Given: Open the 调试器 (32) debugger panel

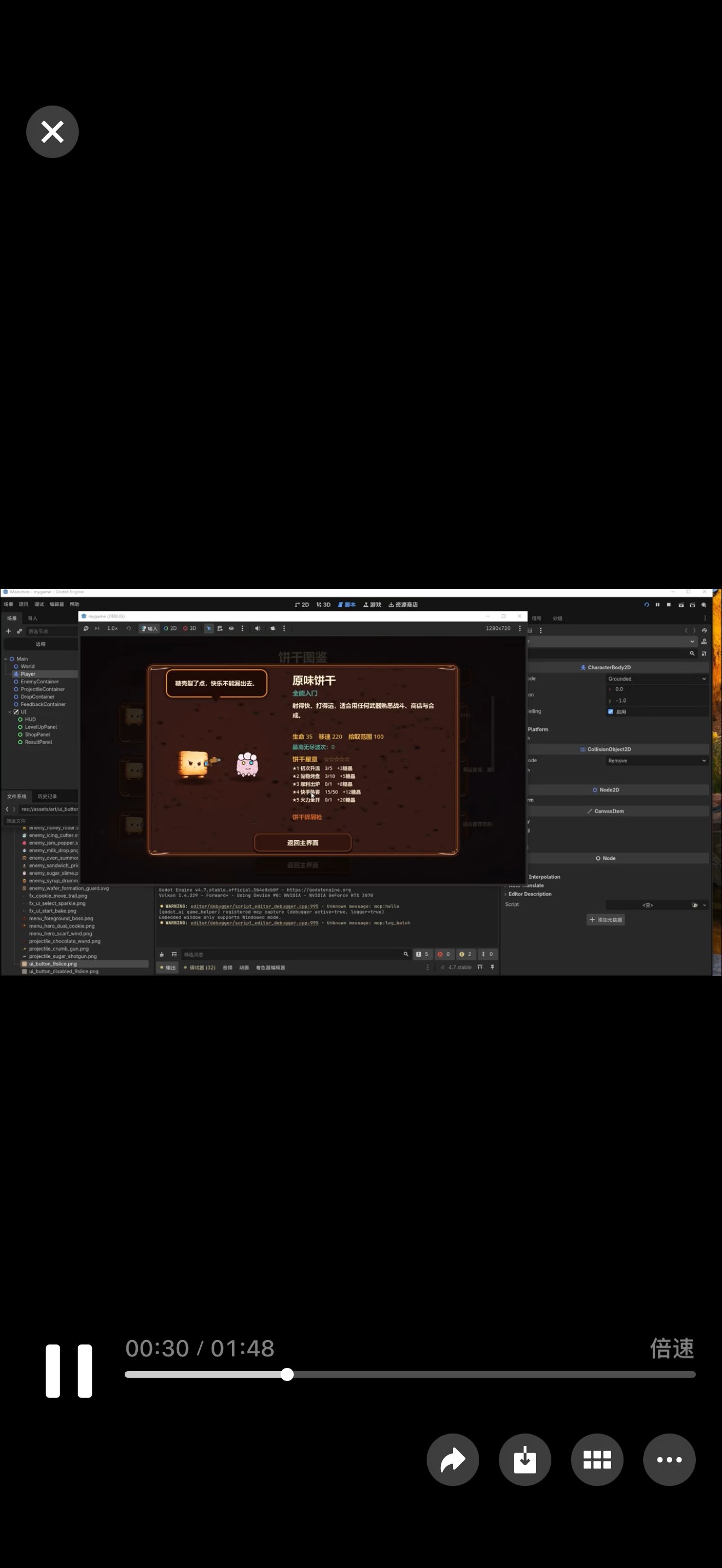Looking at the screenshot, I should pyautogui.click(x=200, y=967).
